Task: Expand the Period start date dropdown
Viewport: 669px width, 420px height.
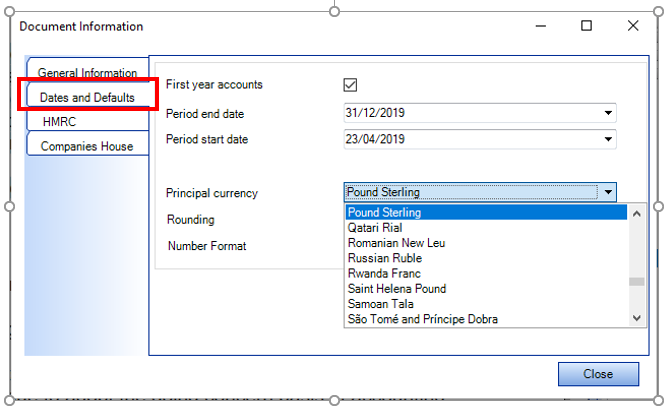Action: tap(607, 138)
